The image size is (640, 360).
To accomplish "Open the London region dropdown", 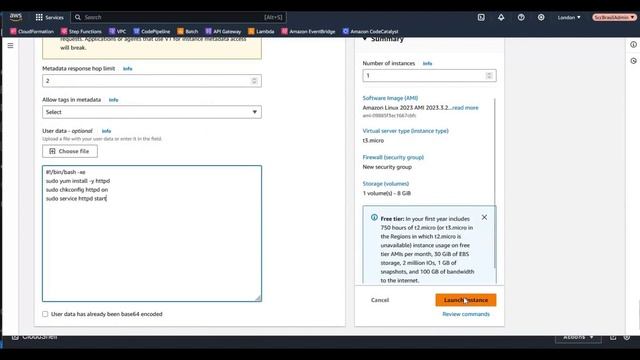I will coord(569,17).
